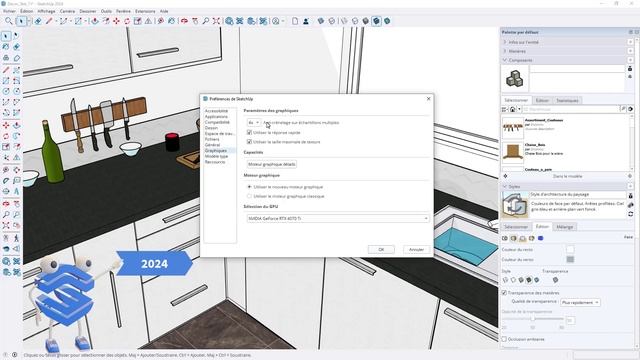This screenshot has width=640, height=360.
Task: Choose wireframe face style icon under Style
Action: (x=505, y=280)
